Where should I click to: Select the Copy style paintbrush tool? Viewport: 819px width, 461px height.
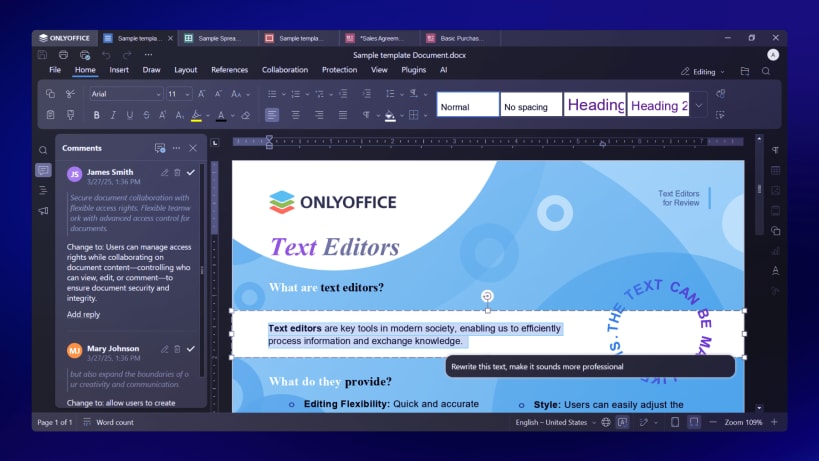click(x=70, y=115)
